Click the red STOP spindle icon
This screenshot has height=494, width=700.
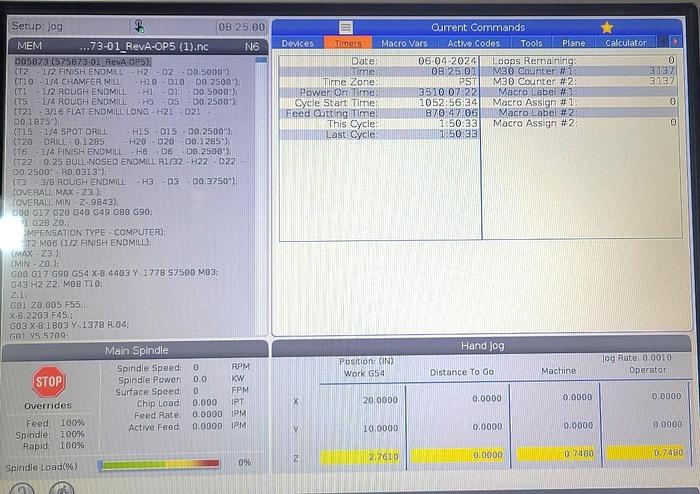pos(48,381)
